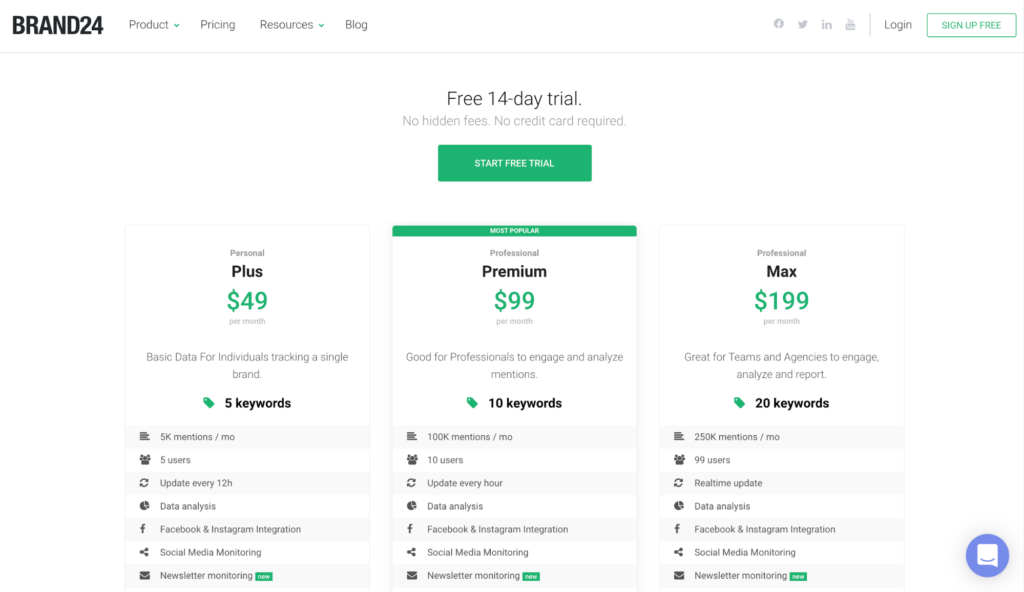This screenshot has height=592, width=1024.
Task: Open the Facebook social icon in header
Action: pyautogui.click(x=778, y=24)
